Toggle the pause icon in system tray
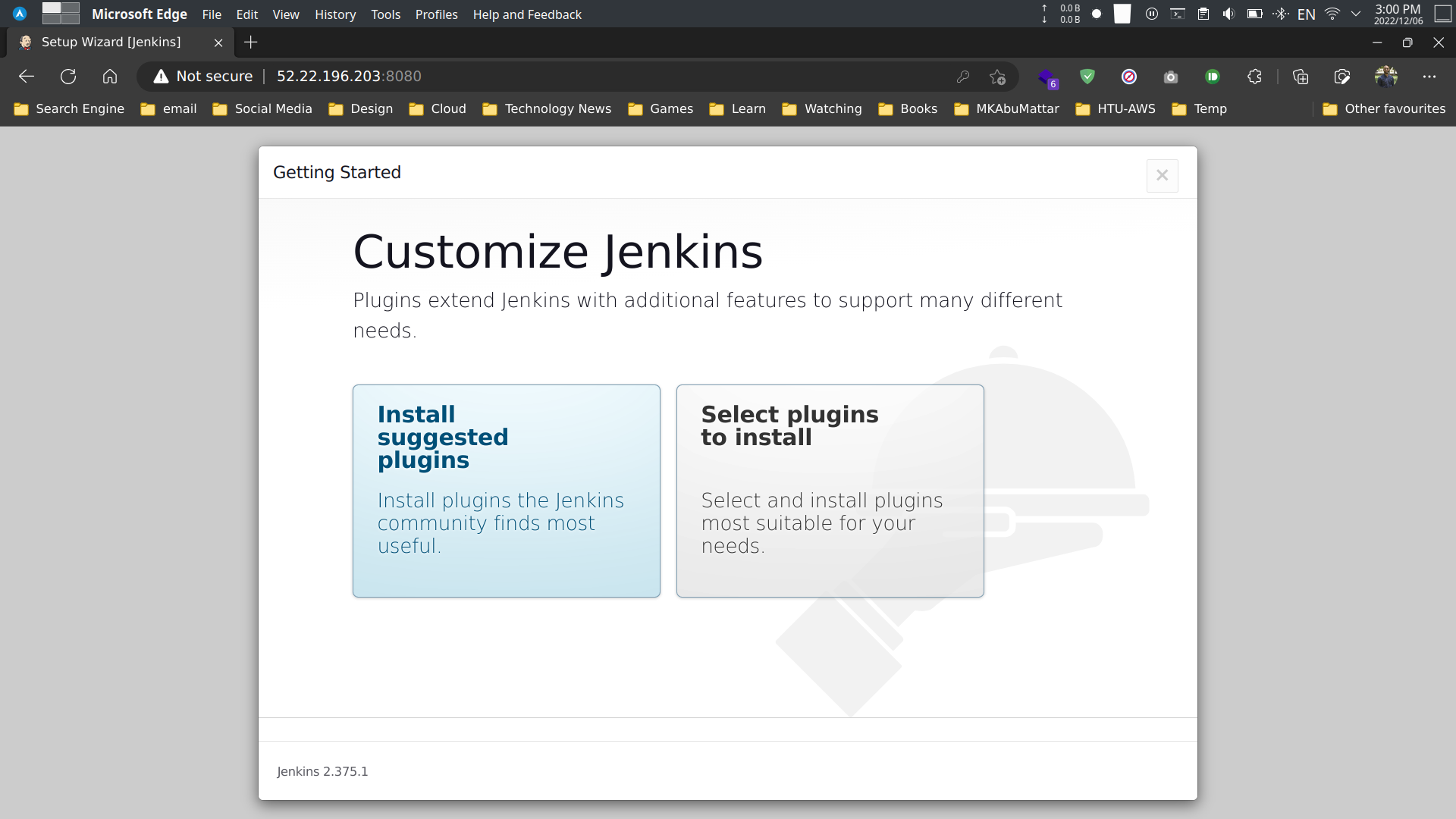The image size is (1456, 819). tap(1152, 14)
